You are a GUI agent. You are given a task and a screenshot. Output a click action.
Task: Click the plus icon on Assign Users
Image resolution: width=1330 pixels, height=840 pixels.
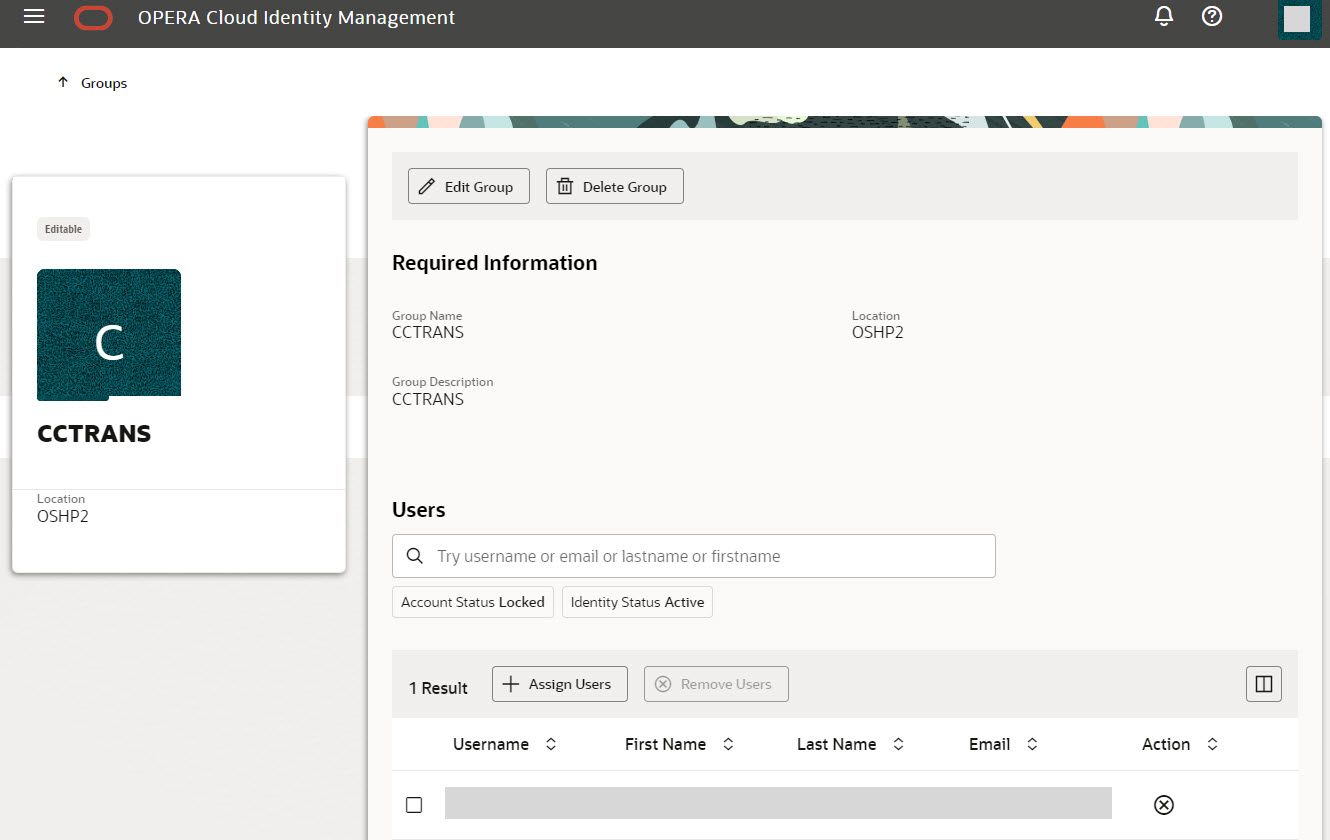(x=508, y=684)
